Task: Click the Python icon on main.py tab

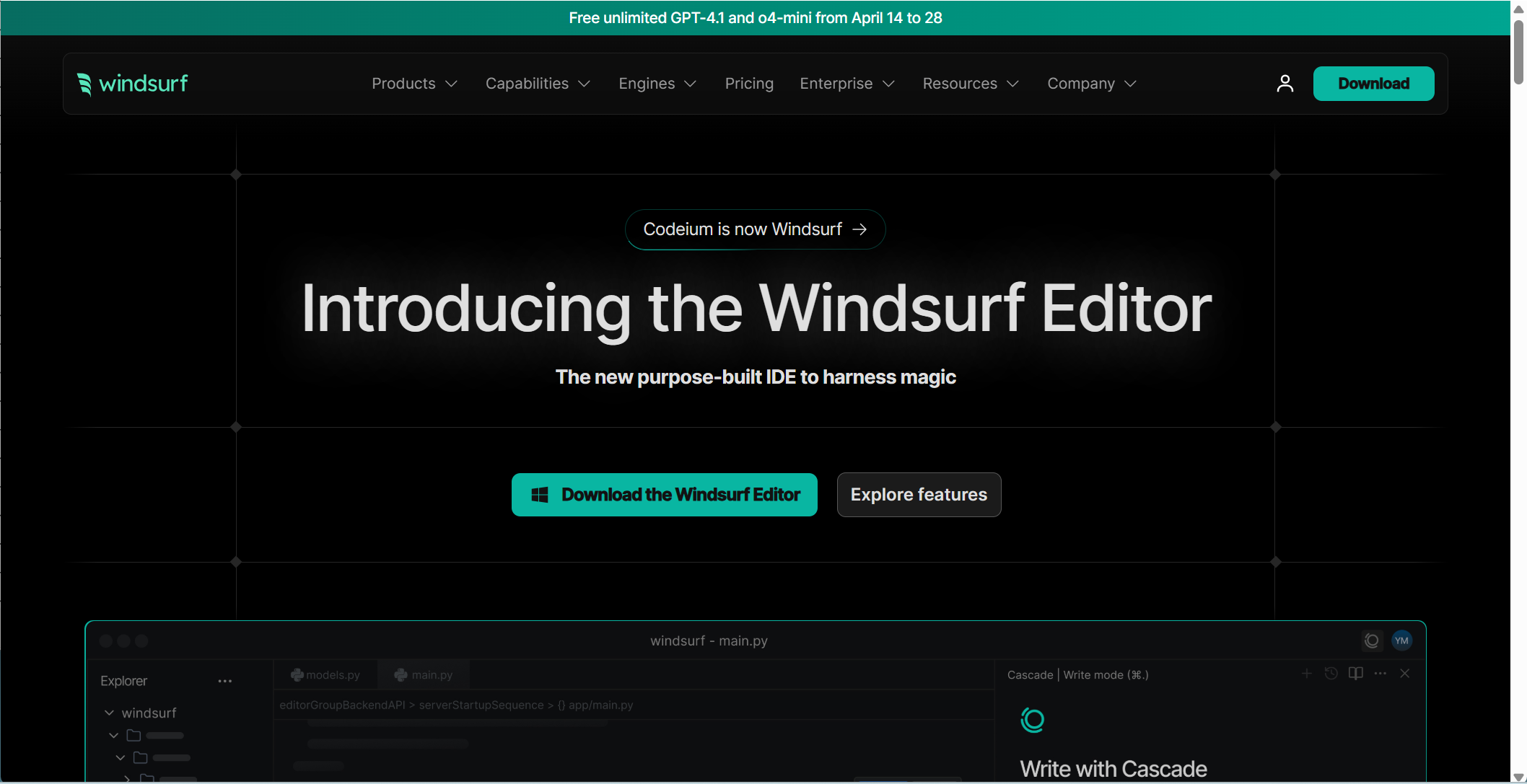Action: 401,675
